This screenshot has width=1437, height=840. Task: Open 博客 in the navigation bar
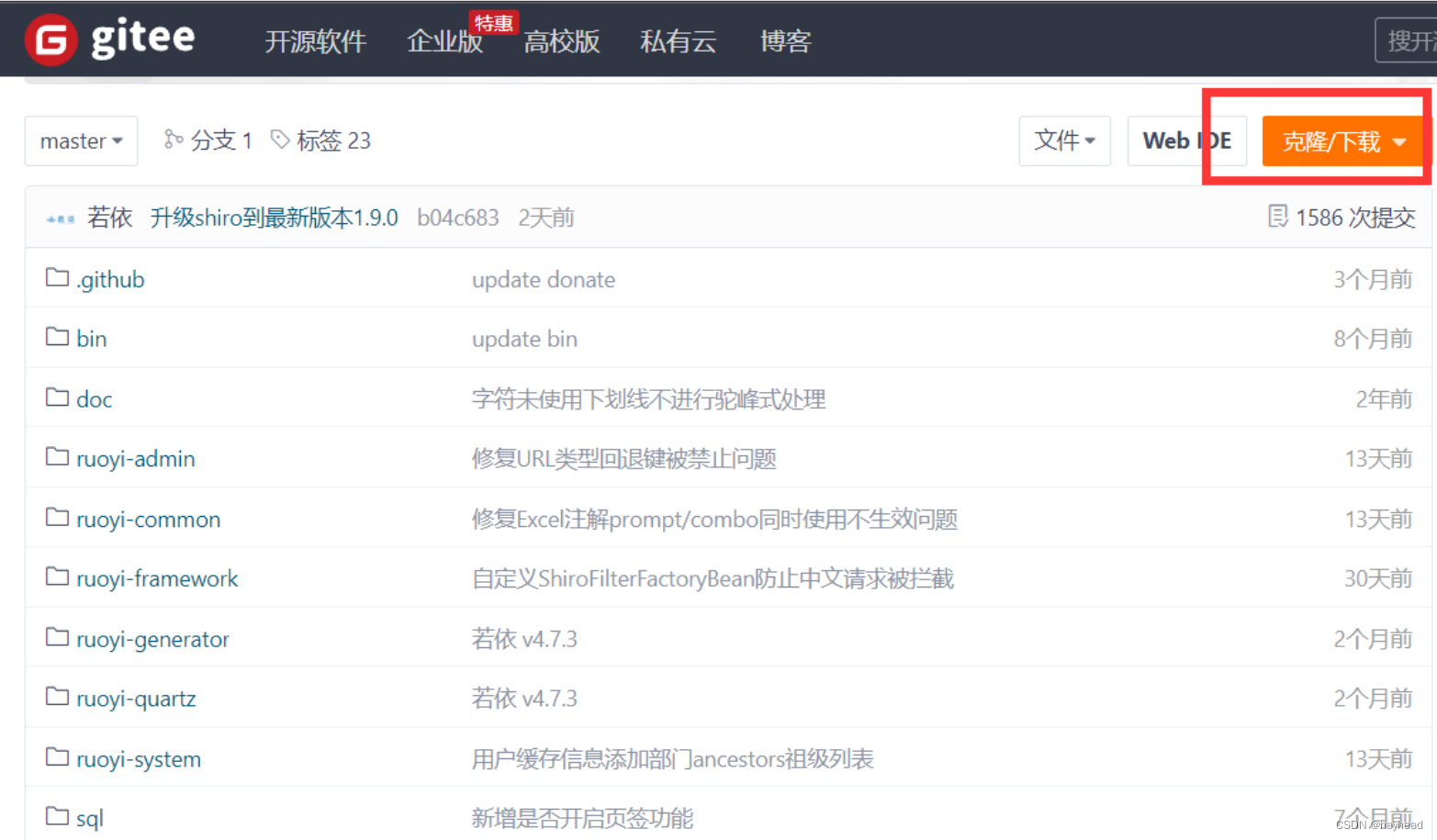tap(785, 41)
